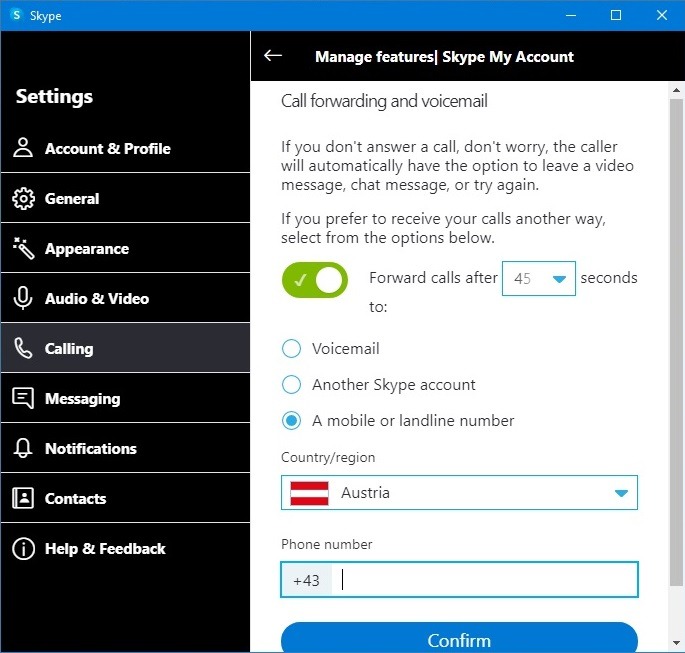Click into the Phone number field
The width and height of the screenshot is (685, 653).
[485, 580]
